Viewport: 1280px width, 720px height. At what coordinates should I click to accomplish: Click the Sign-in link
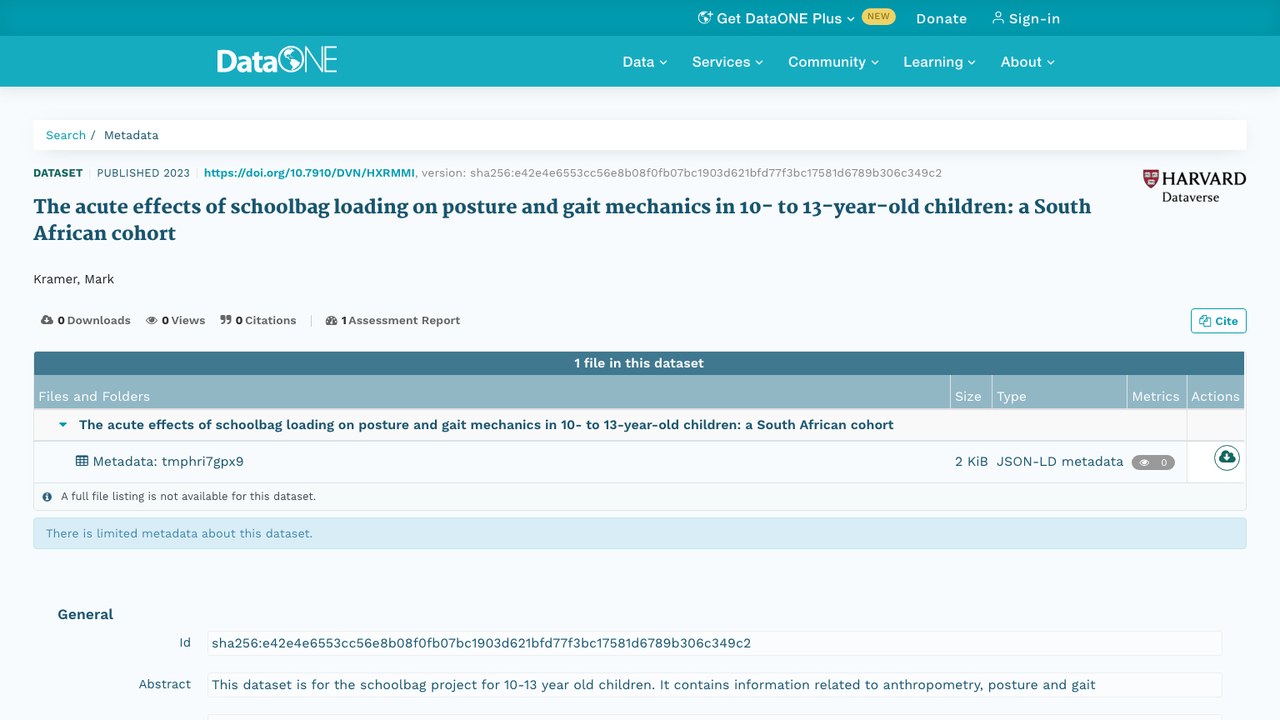(1026, 18)
